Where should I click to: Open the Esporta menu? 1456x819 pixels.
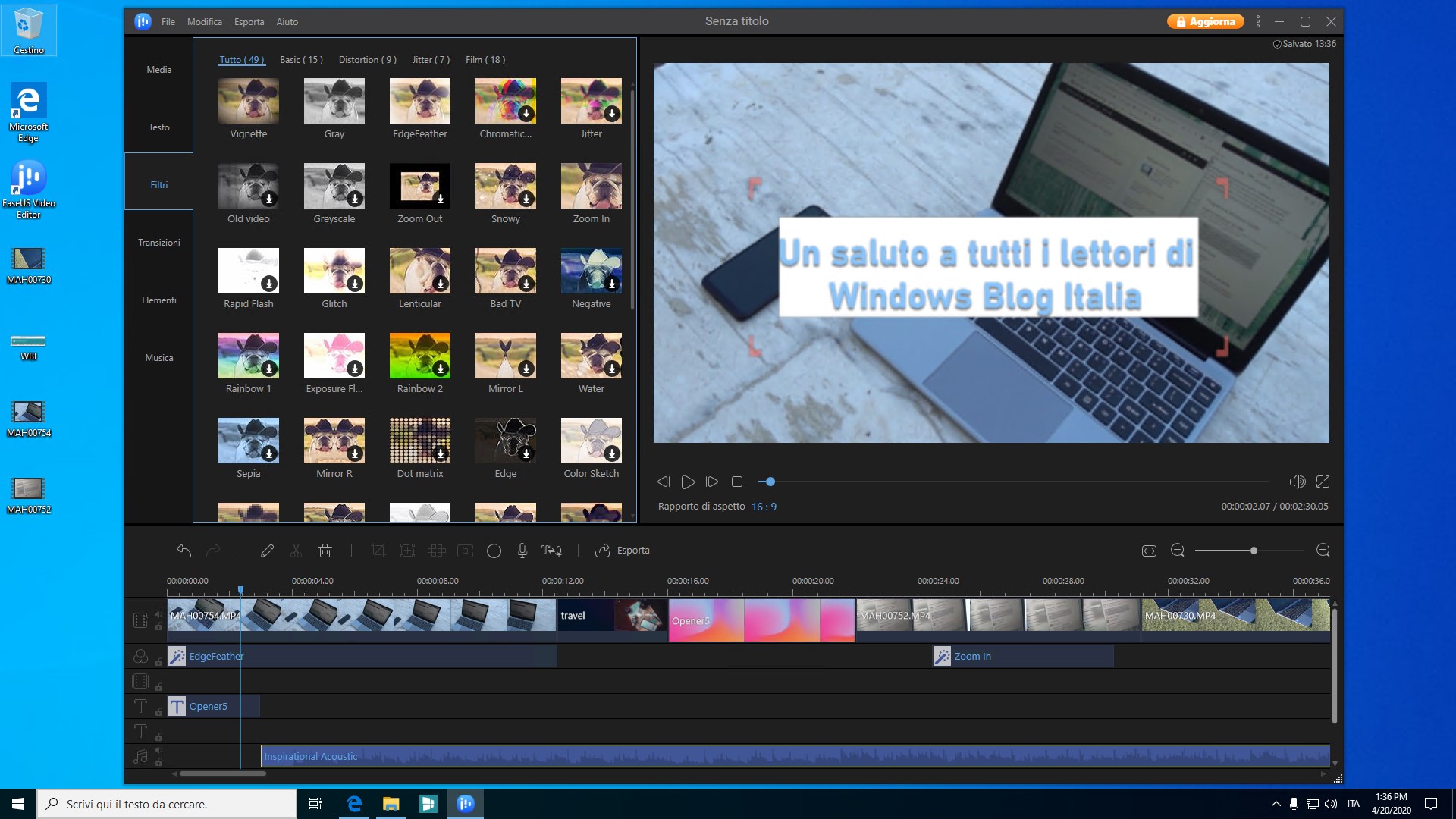coord(249,21)
